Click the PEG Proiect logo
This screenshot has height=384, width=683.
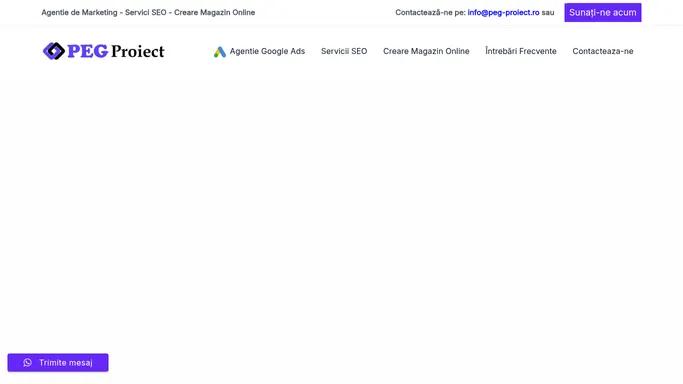104,51
